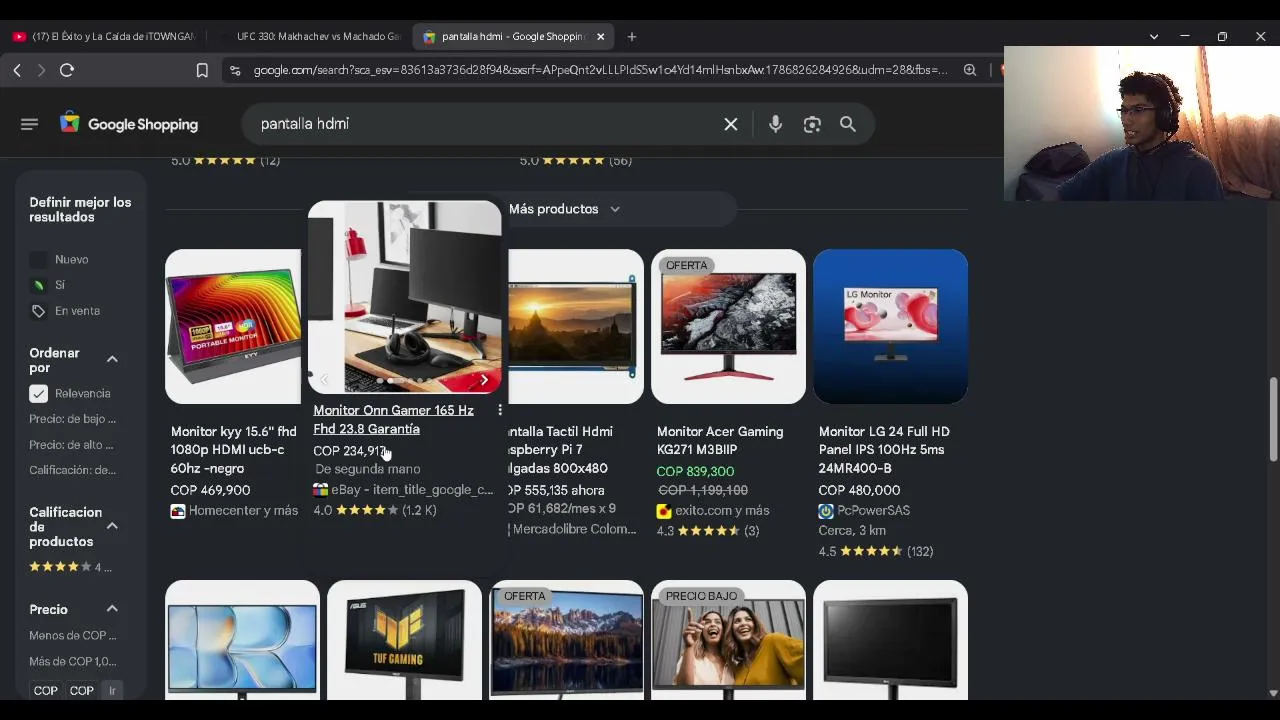
Task: Select Menos de COP price filter
Action: pyautogui.click(x=72, y=635)
